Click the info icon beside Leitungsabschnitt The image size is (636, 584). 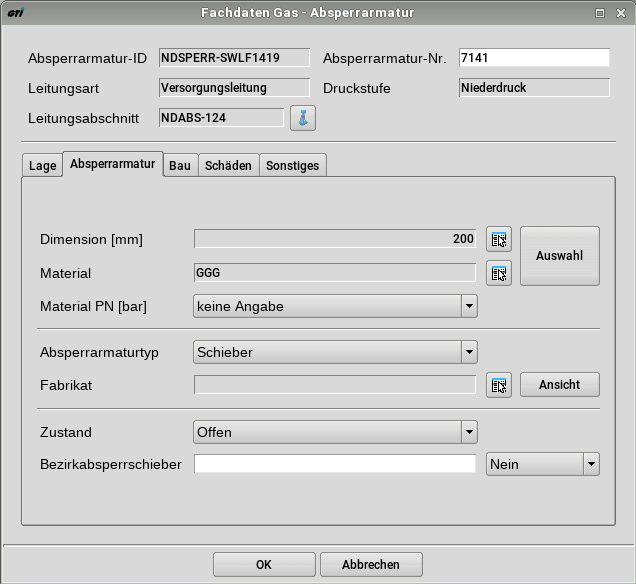pyautogui.click(x=303, y=119)
